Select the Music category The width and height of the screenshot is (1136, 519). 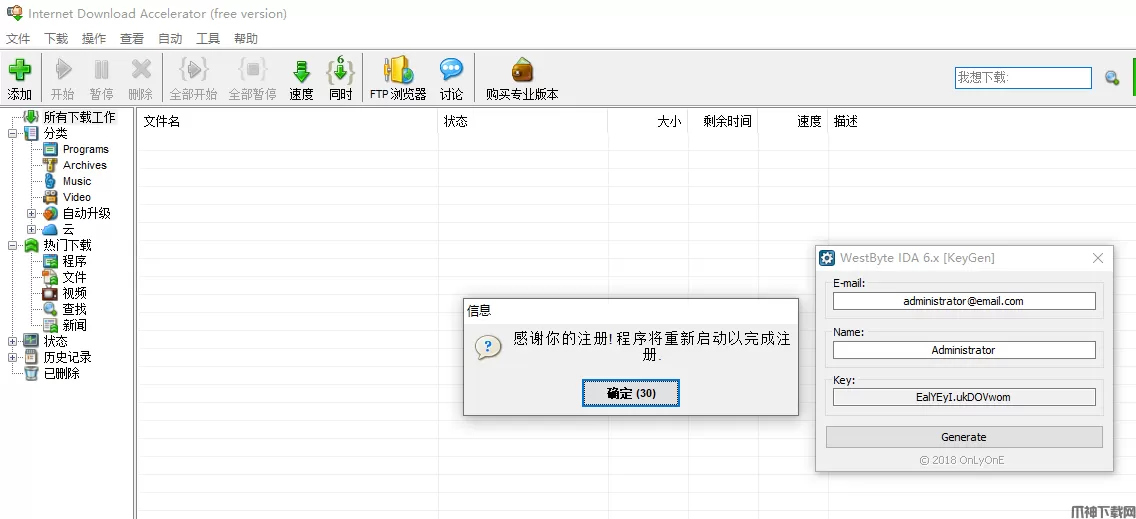pos(77,181)
